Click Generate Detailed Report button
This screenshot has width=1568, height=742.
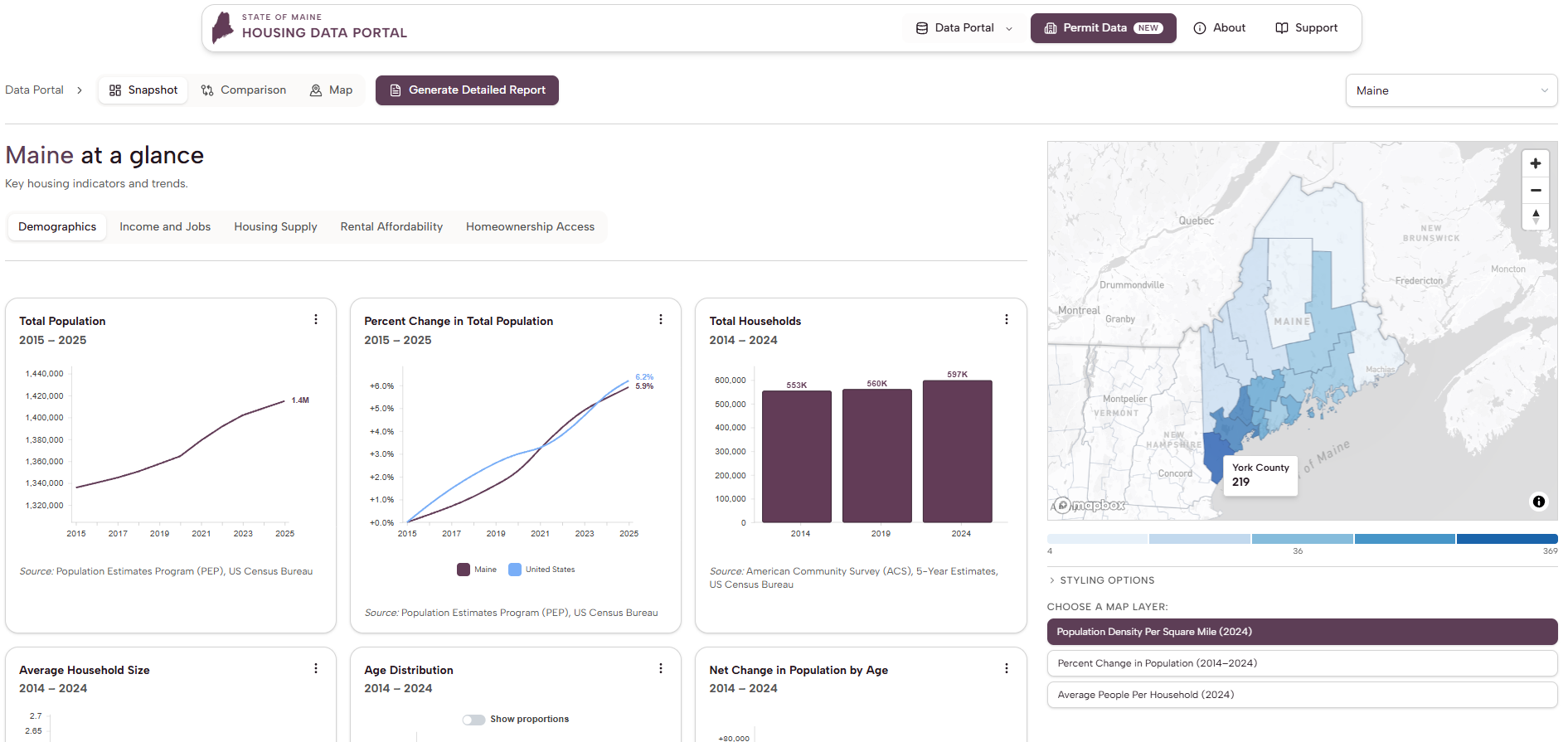pos(467,90)
